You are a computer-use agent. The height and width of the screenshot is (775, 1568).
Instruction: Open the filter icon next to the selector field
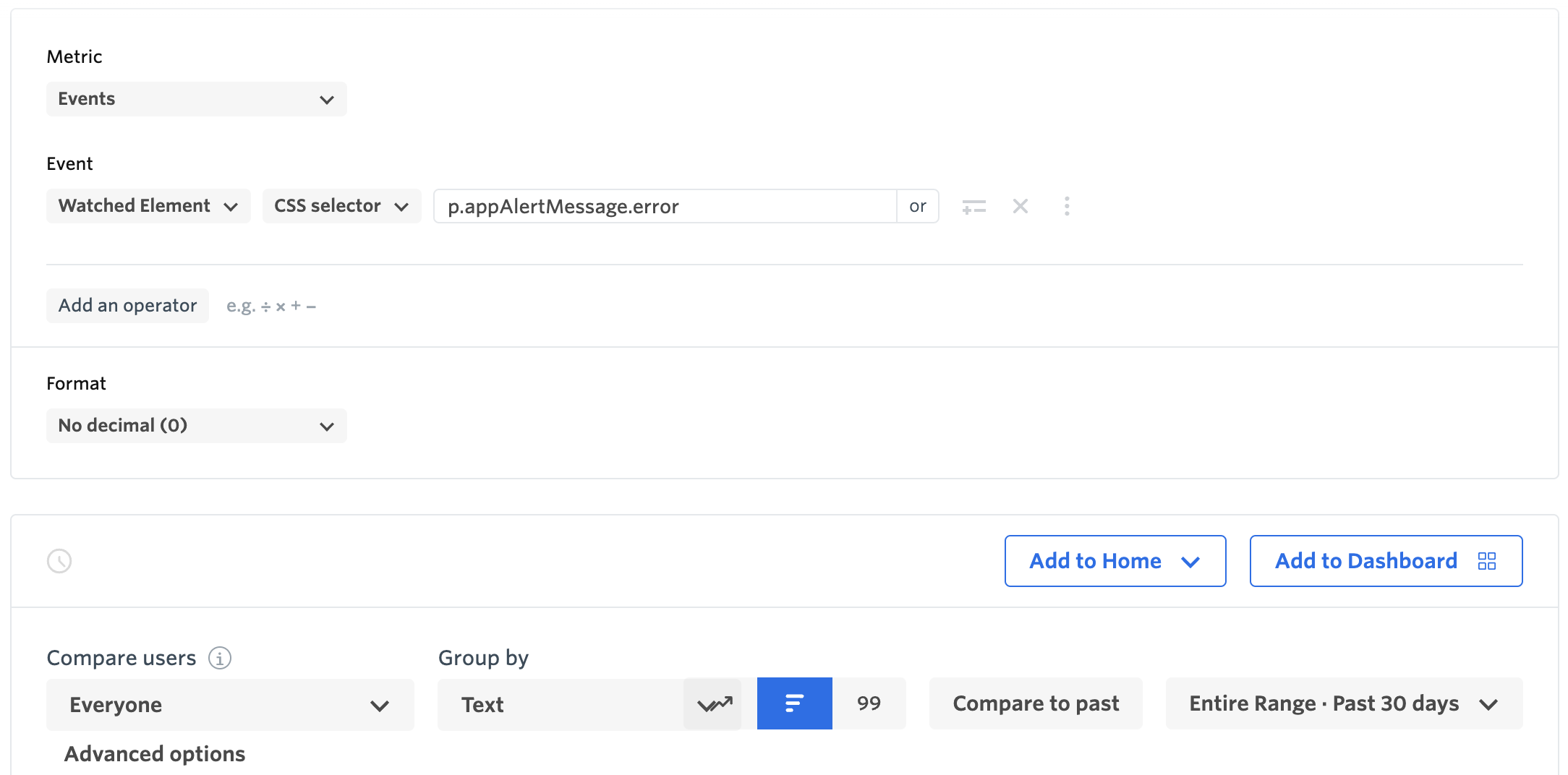pos(973,206)
